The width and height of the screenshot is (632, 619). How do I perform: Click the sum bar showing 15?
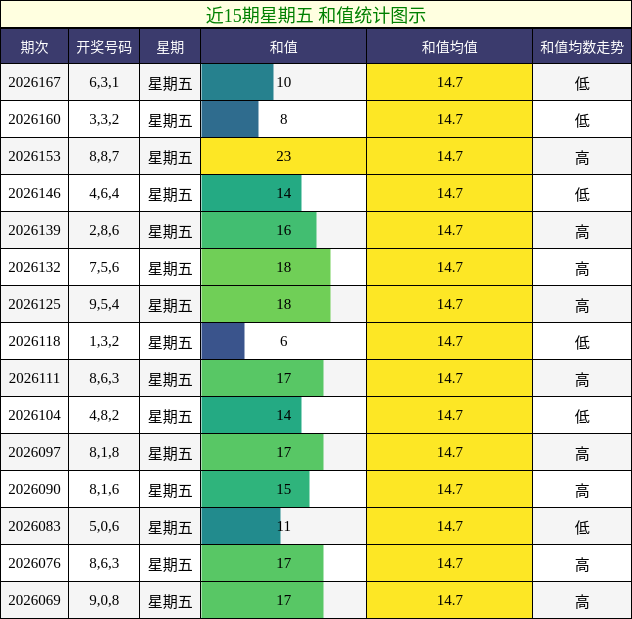[x=256, y=489]
